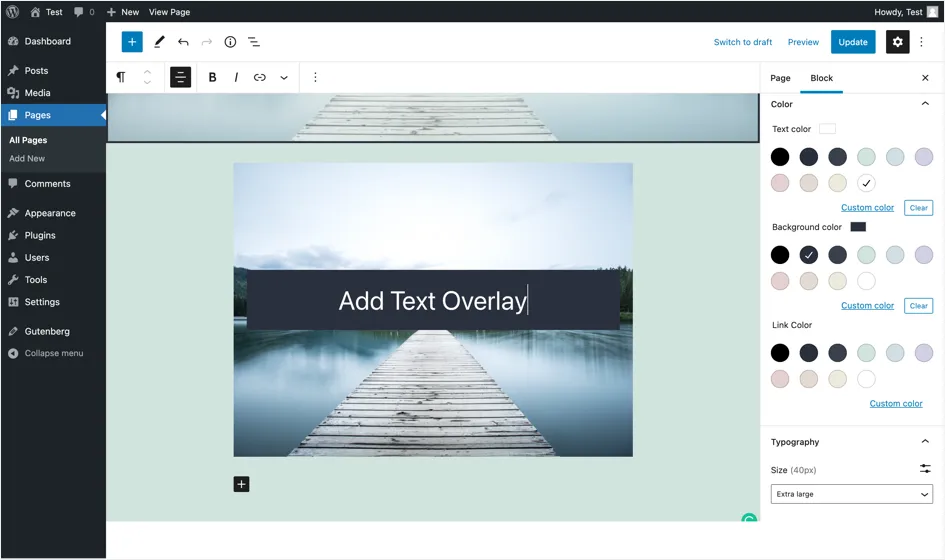The image size is (945, 560).
Task: Open Comments in the admin menu
Action: point(53,184)
